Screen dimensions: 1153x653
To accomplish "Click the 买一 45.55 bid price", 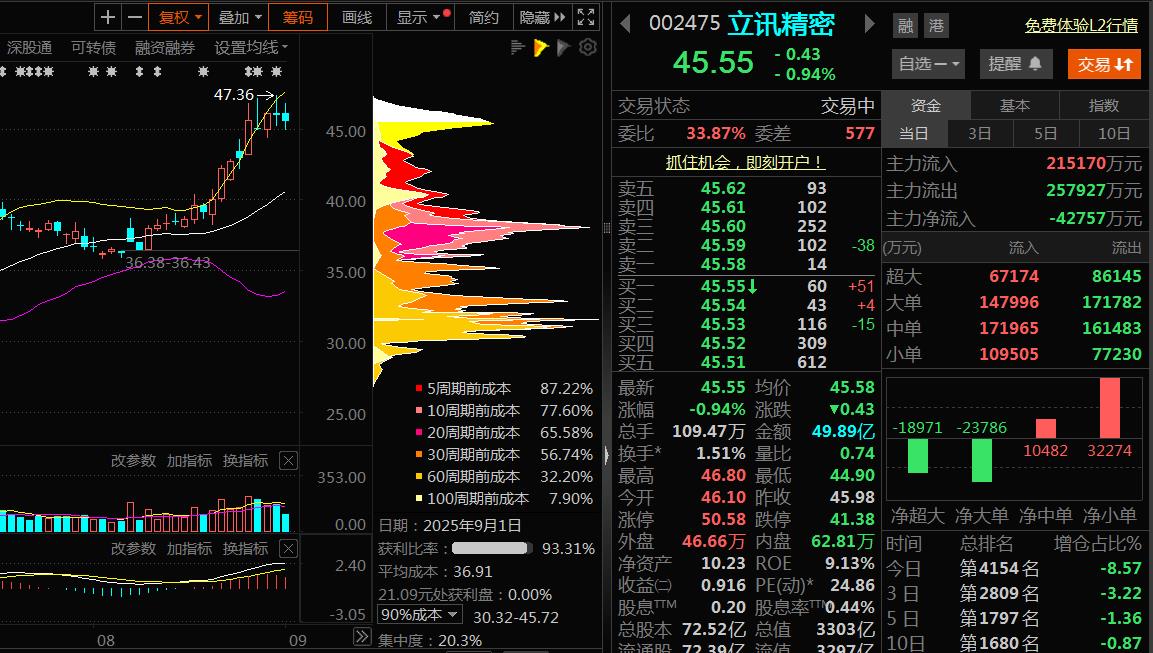I will [723, 286].
